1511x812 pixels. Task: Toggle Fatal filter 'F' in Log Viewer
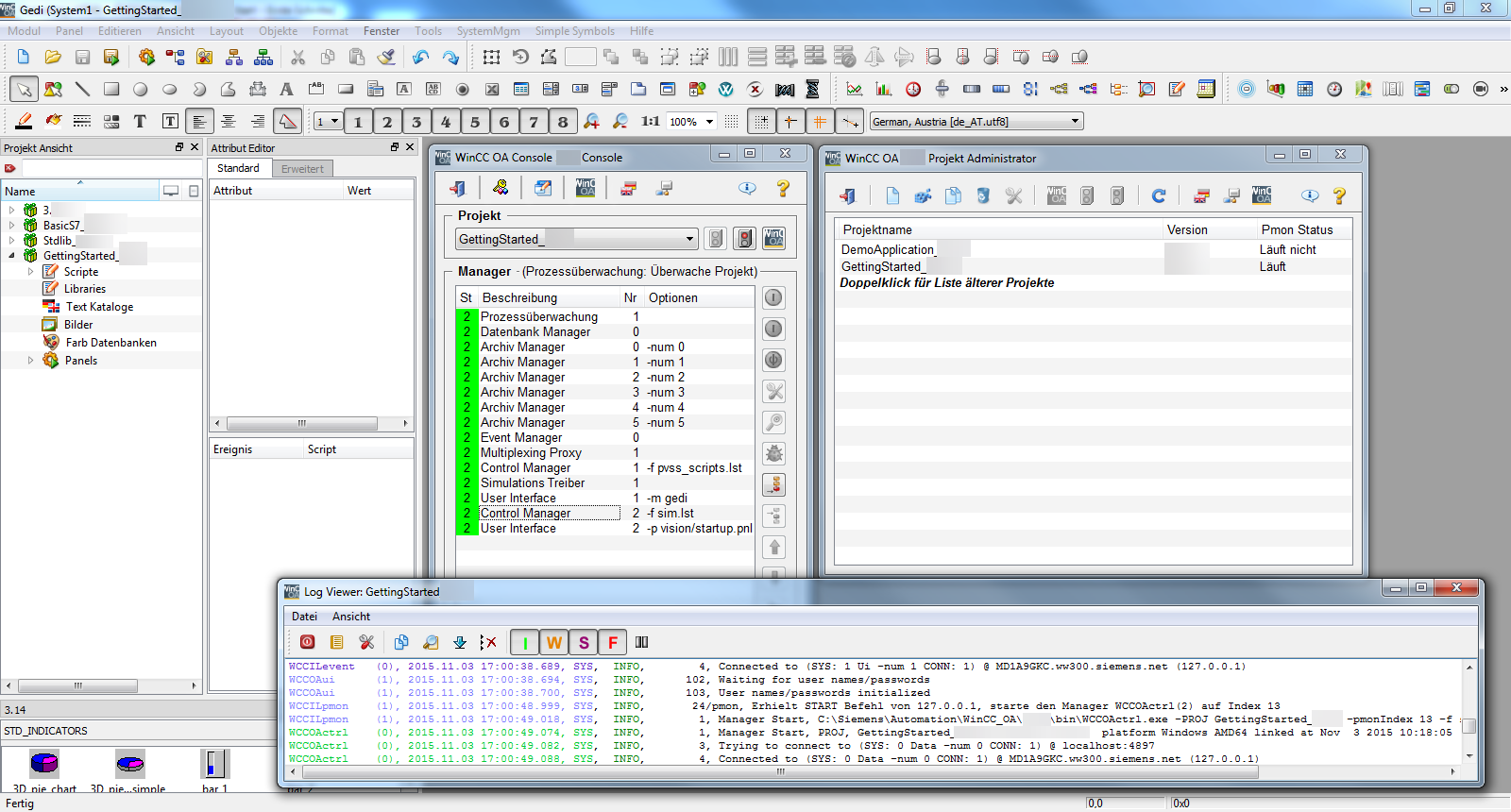tap(613, 642)
